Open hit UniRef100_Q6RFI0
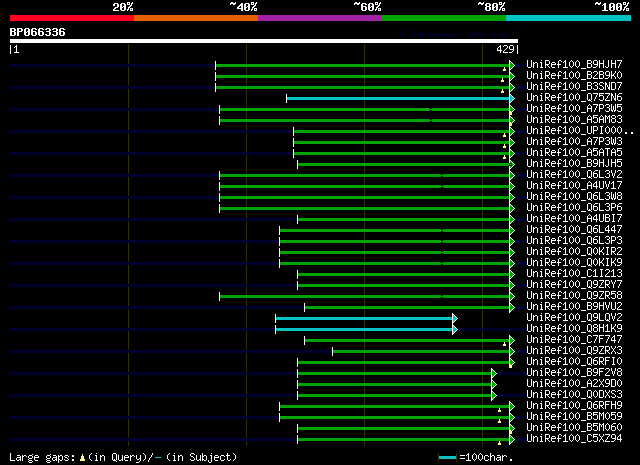The width and height of the screenshot is (640, 465). (x=574, y=362)
